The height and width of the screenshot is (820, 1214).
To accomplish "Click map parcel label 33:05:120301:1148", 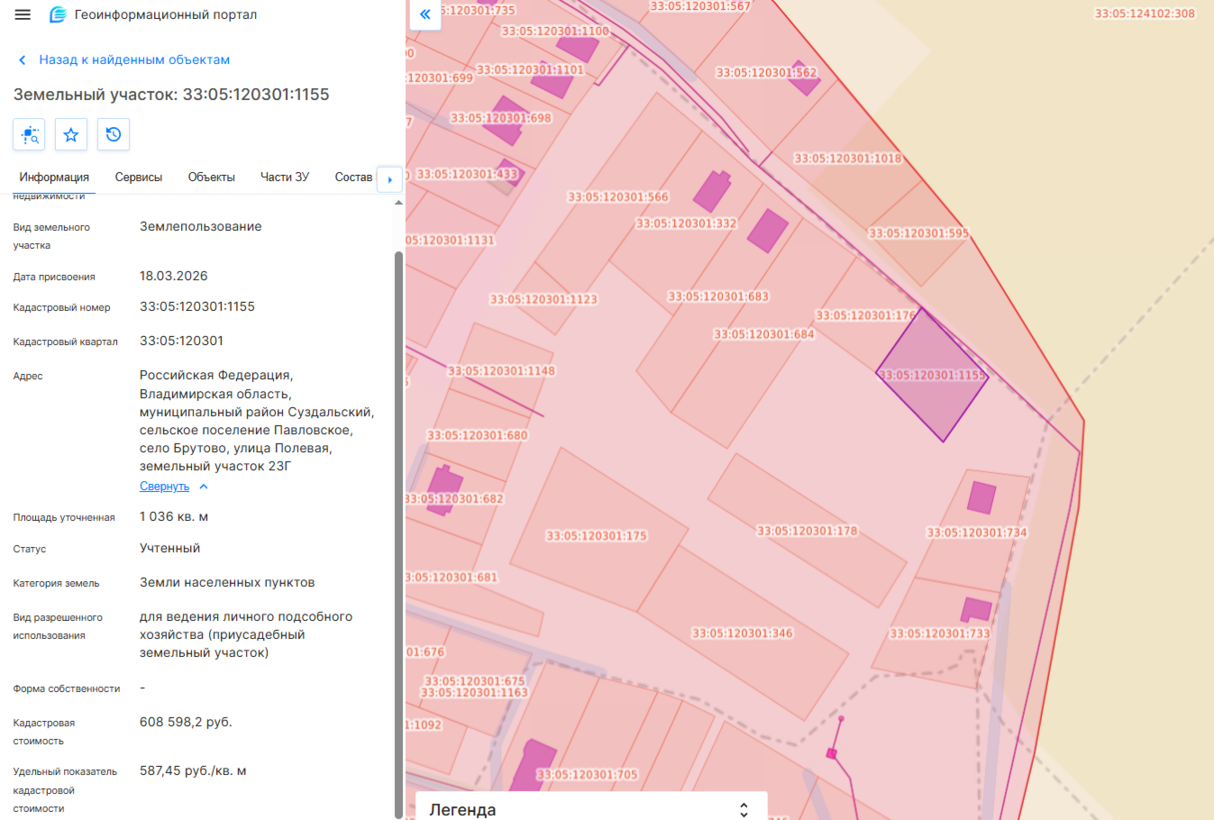I will click(x=501, y=371).
